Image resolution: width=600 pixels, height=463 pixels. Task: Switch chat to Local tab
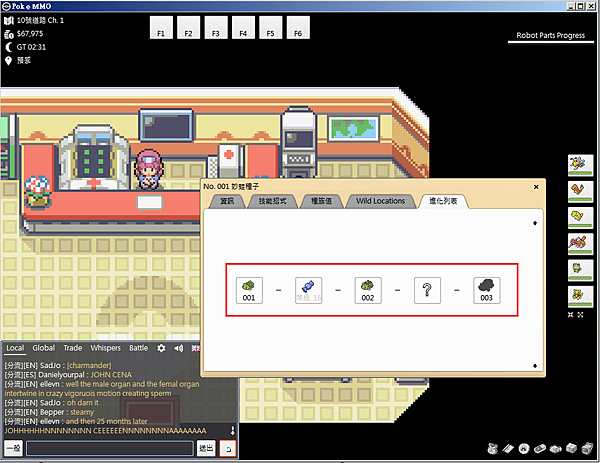tap(15, 348)
